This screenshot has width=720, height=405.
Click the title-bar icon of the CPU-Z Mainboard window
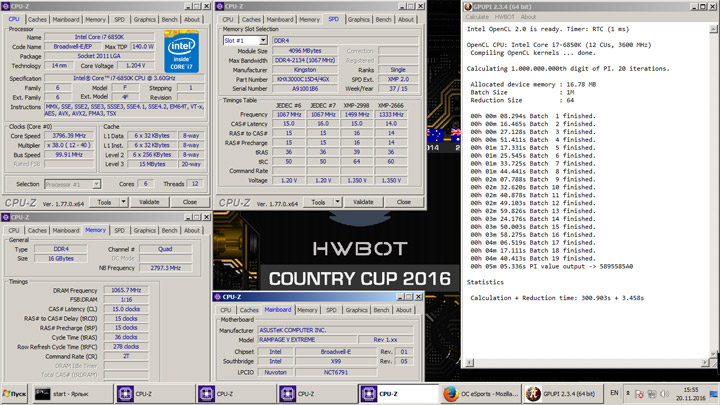click(x=218, y=297)
